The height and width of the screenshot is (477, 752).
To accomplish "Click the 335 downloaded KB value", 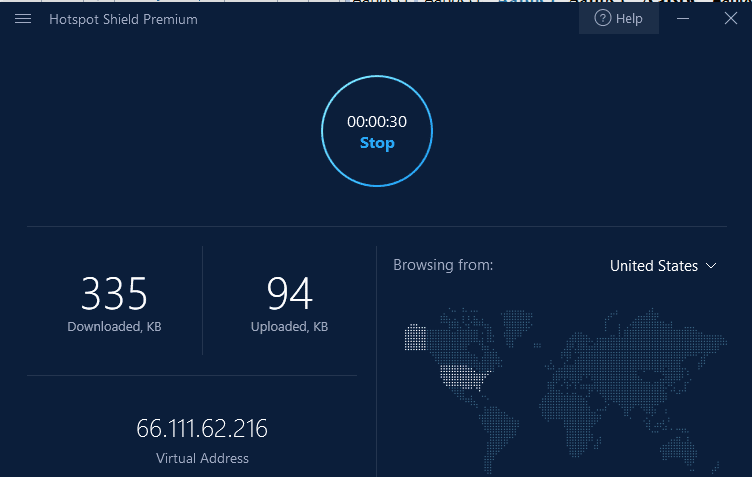I will (x=114, y=293).
